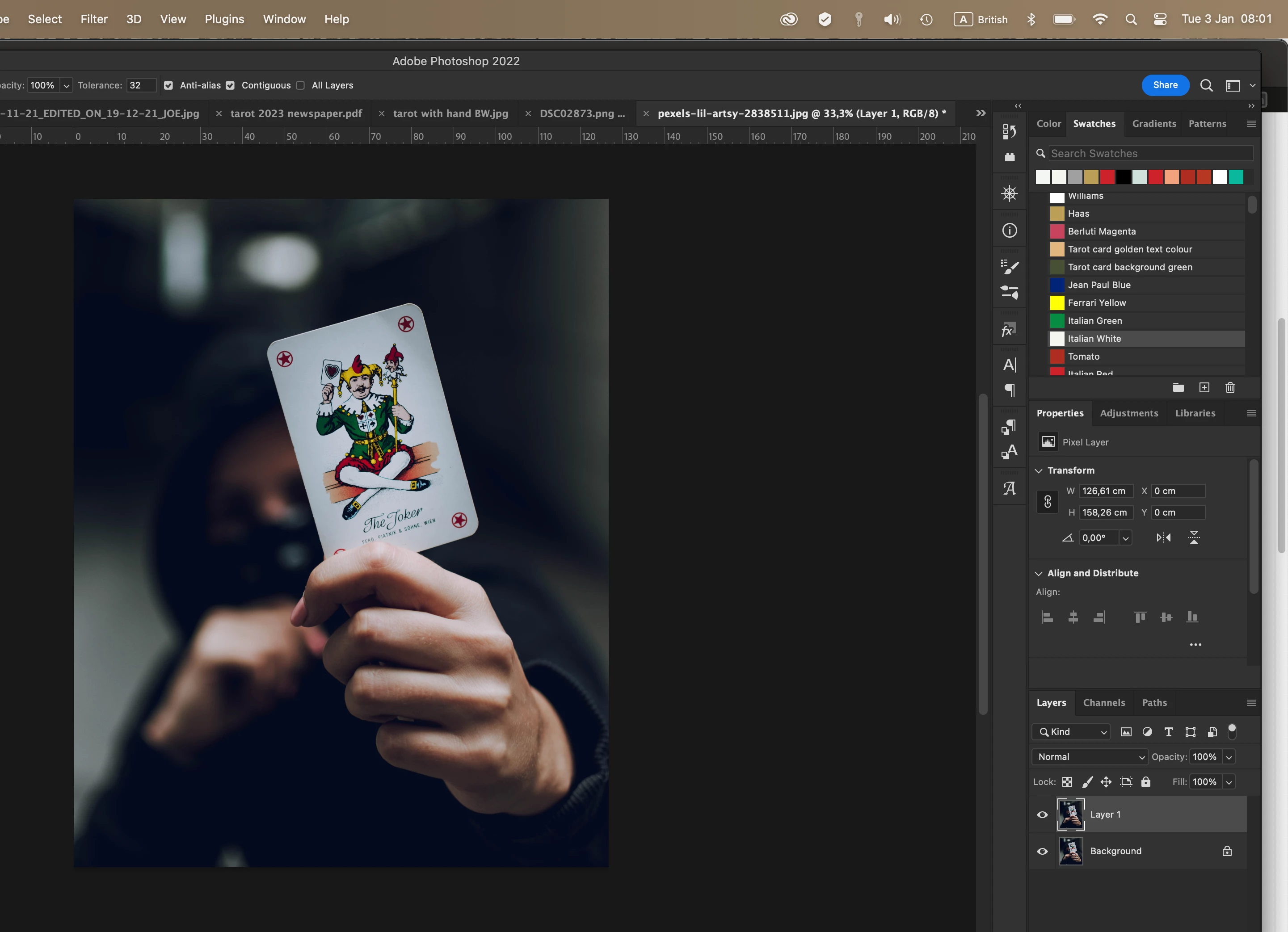Disable the Anti-alias checkbox
The width and height of the screenshot is (1288, 932).
click(168, 85)
